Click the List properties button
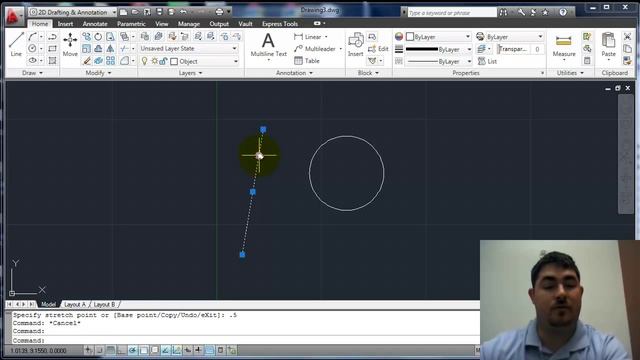Image resolution: width=640 pixels, height=360 pixels. [x=487, y=61]
